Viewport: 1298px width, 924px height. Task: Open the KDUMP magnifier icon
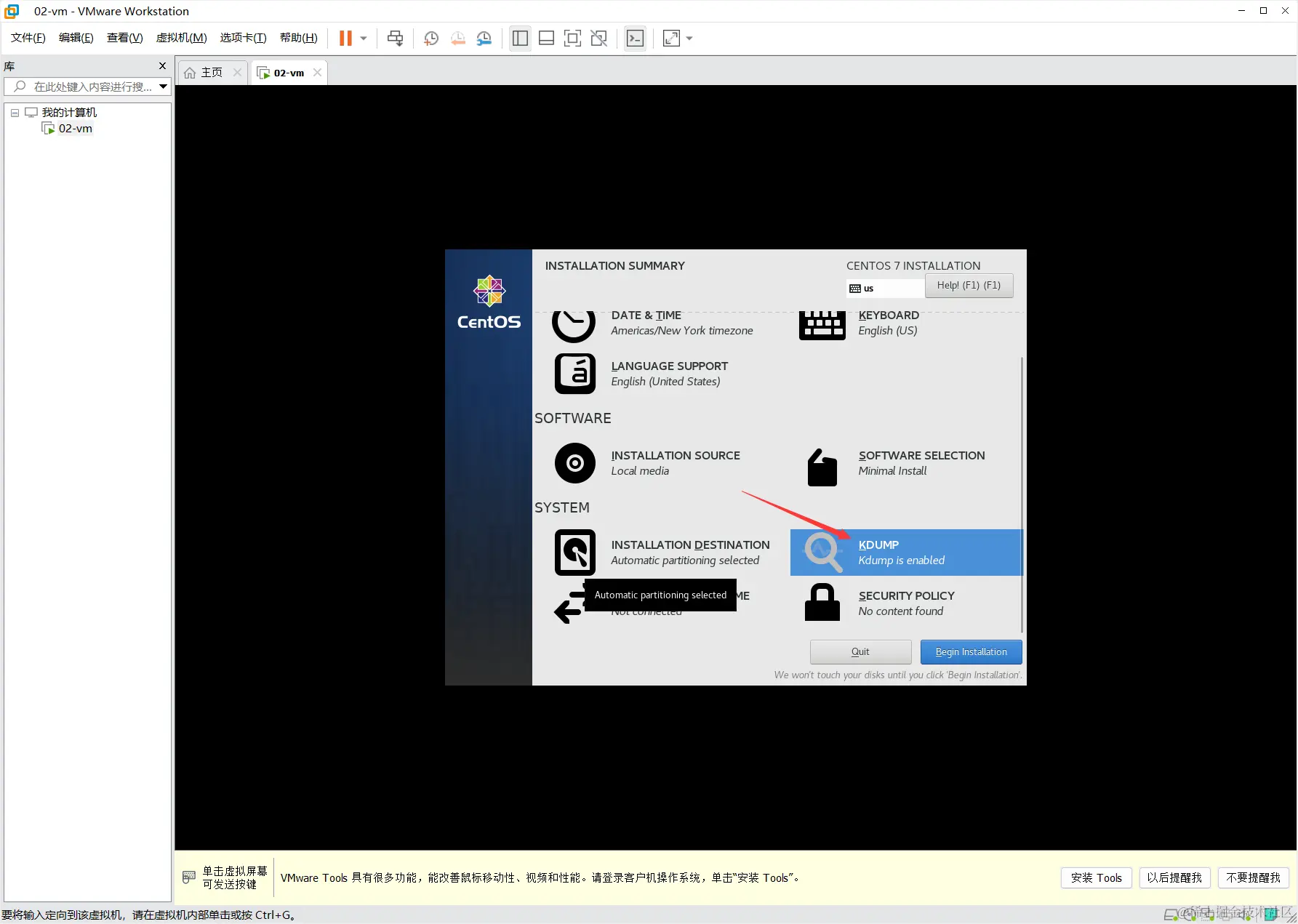click(x=823, y=552)
